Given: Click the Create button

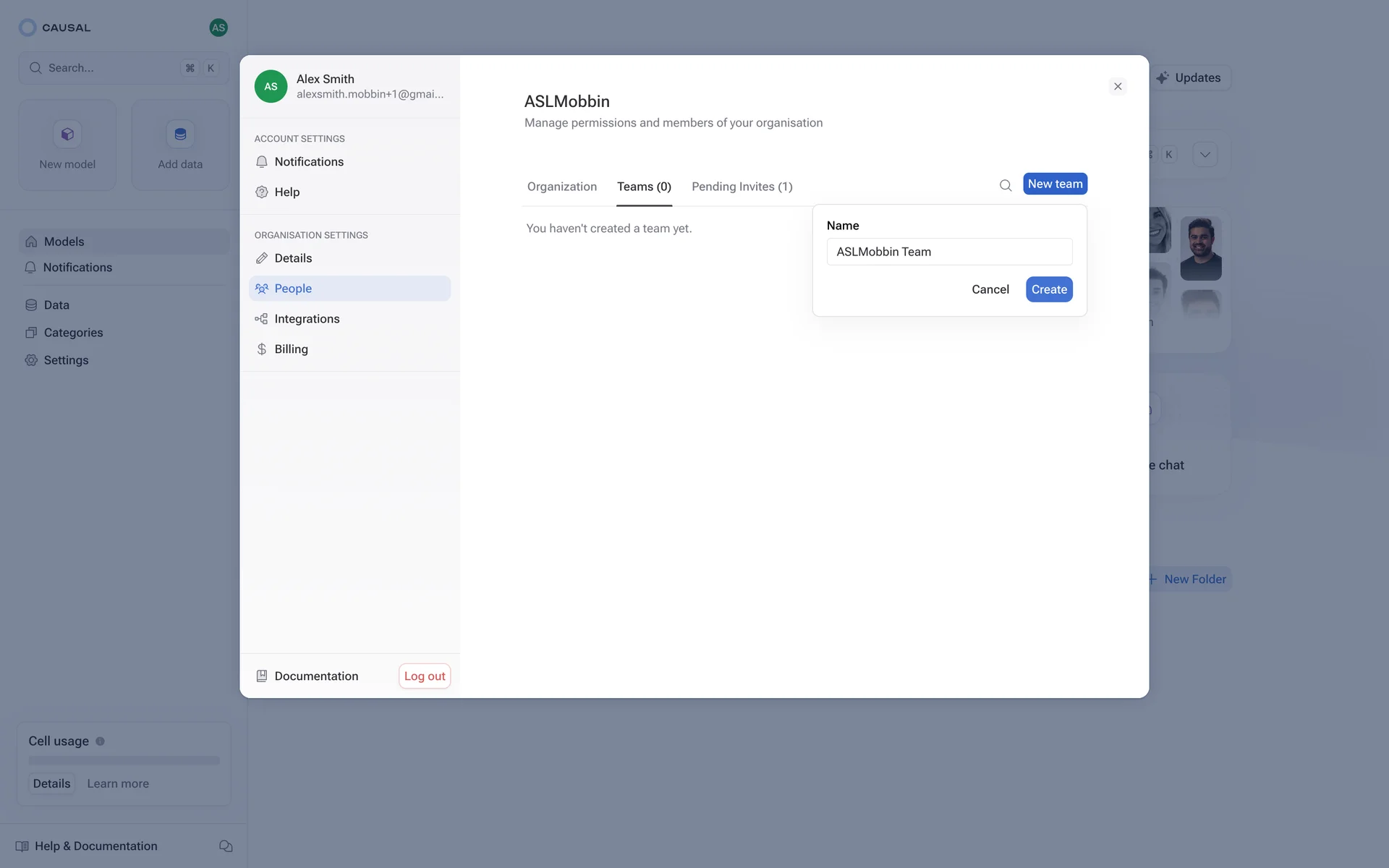Looking at the screenshot, I should (x=1049, y=289).
